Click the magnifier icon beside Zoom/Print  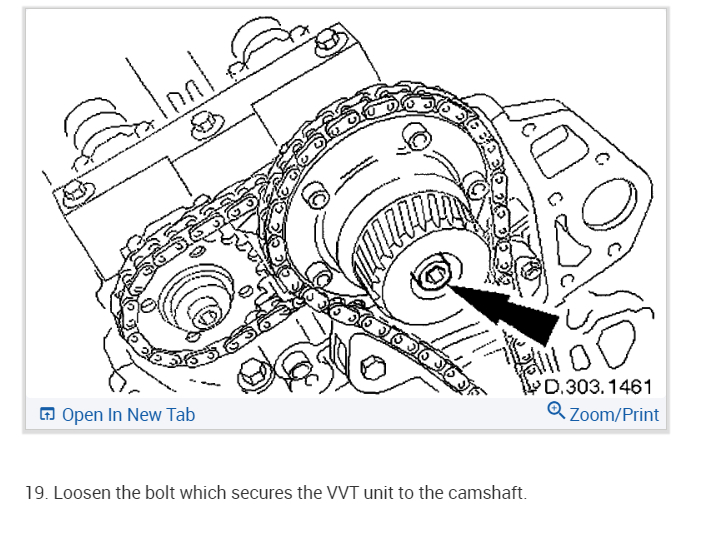(556, 410)
